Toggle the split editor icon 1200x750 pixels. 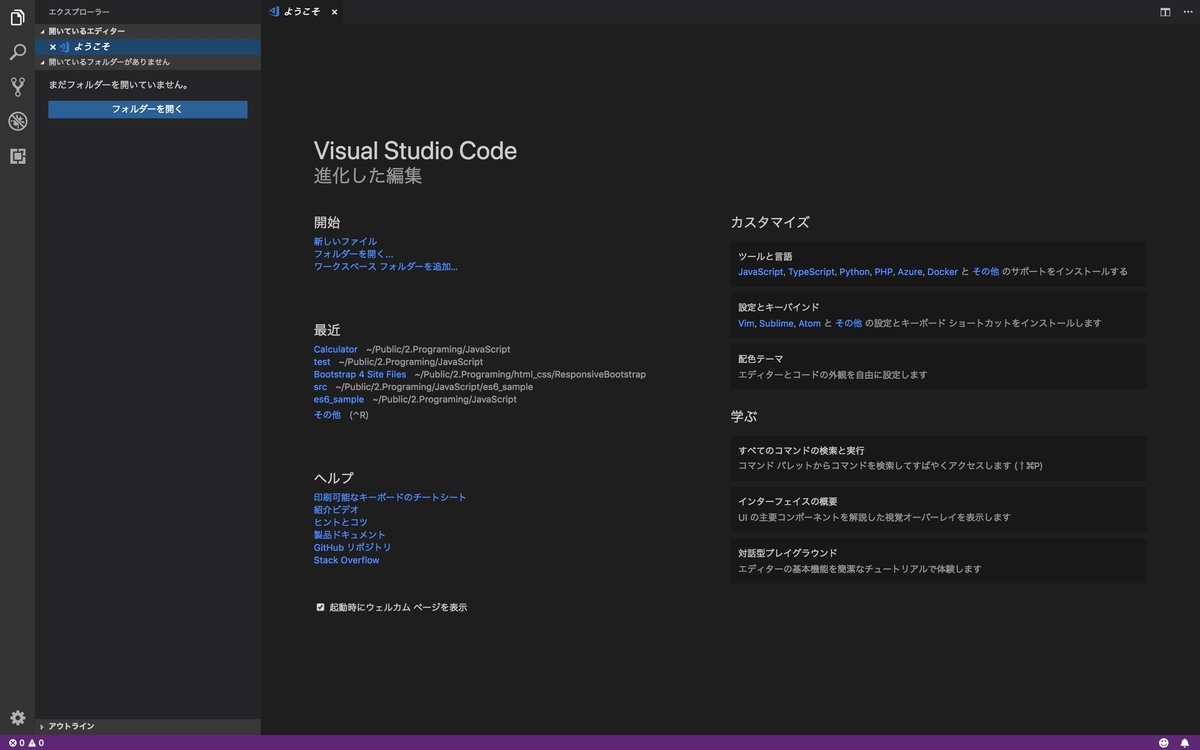click(1165, 11)
